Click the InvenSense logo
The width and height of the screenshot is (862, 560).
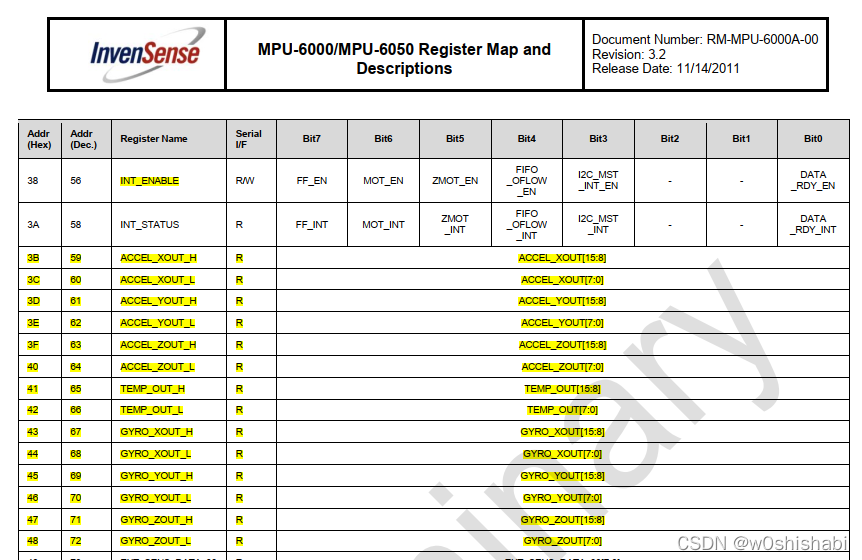tap(147, 54)
